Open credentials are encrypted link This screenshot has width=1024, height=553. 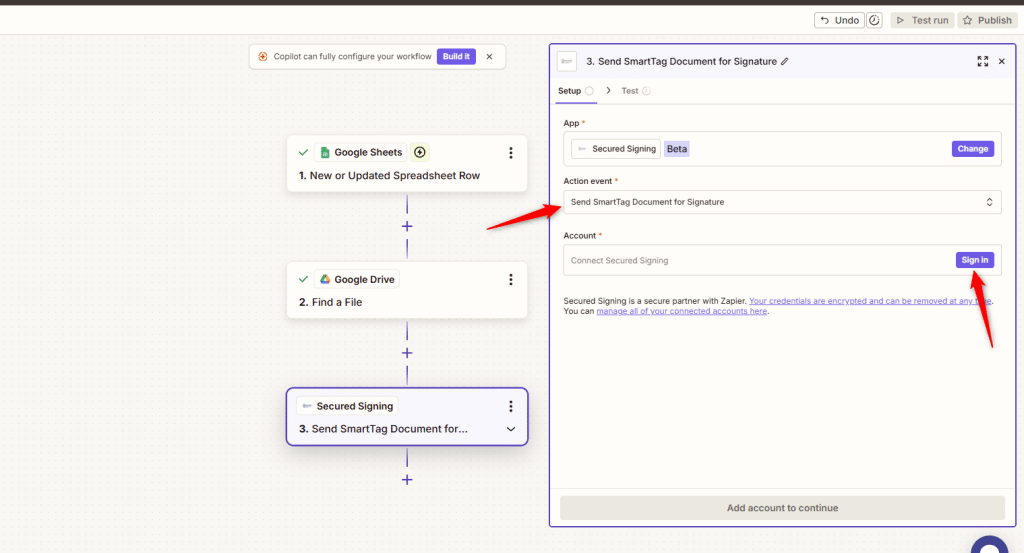click(870, 301)
